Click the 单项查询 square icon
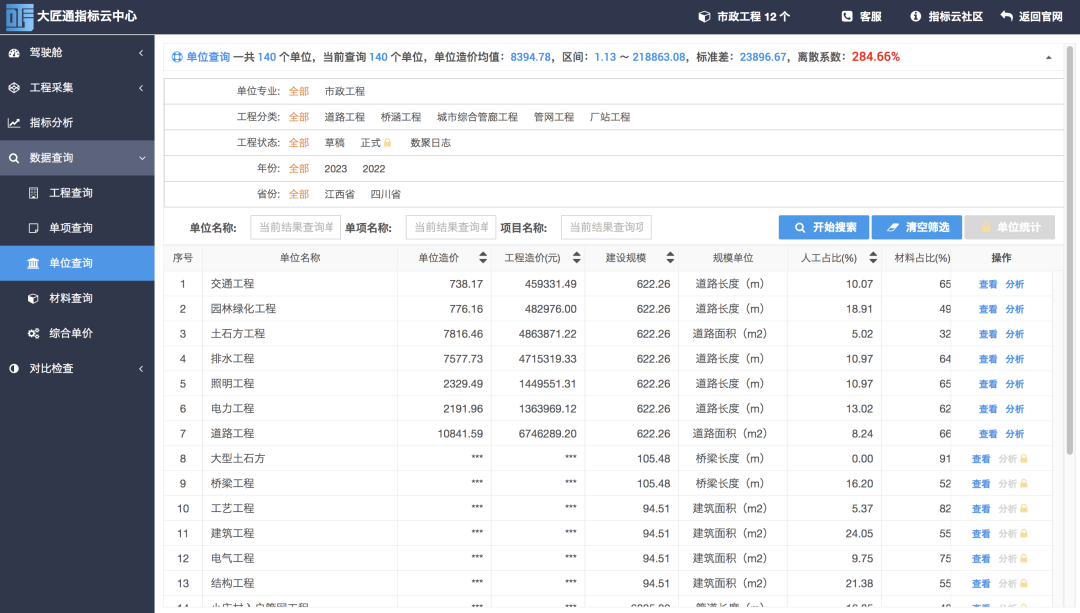Viewport: 1080px width, 613px height. pos(33,228)
